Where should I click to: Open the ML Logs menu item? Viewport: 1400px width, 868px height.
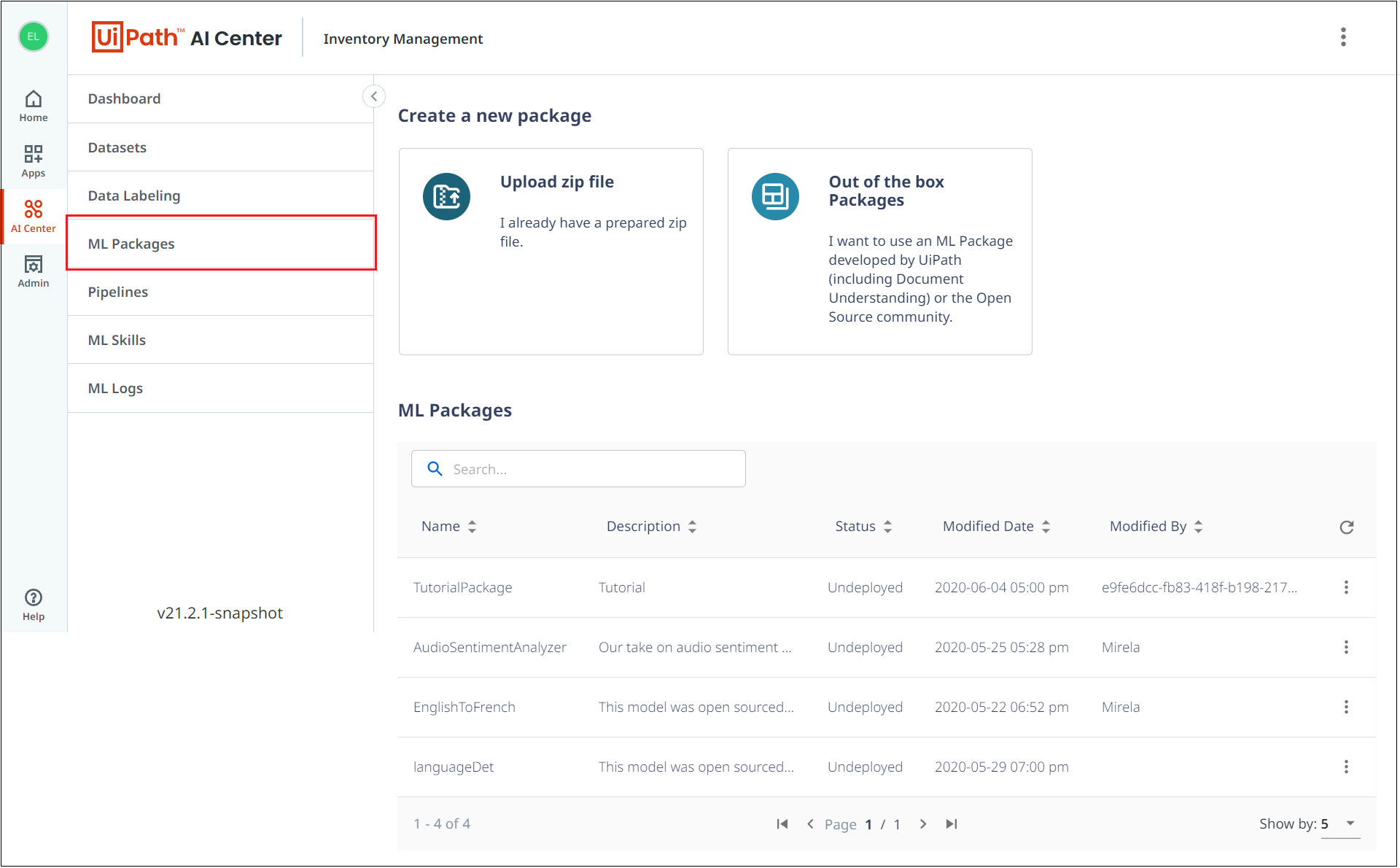point(220,388)
